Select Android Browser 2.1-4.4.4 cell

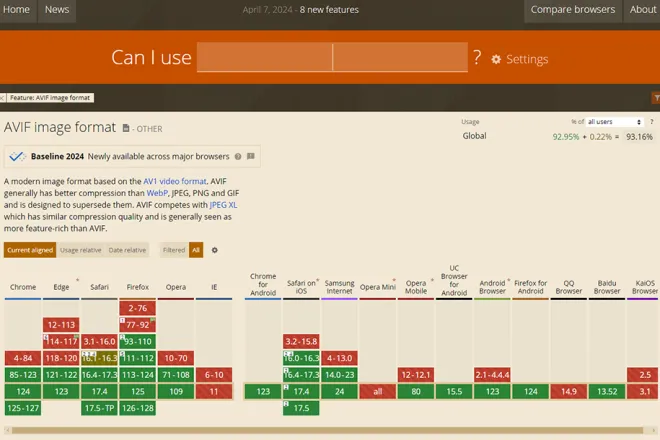pyautogui.click(x=492, y=375)
